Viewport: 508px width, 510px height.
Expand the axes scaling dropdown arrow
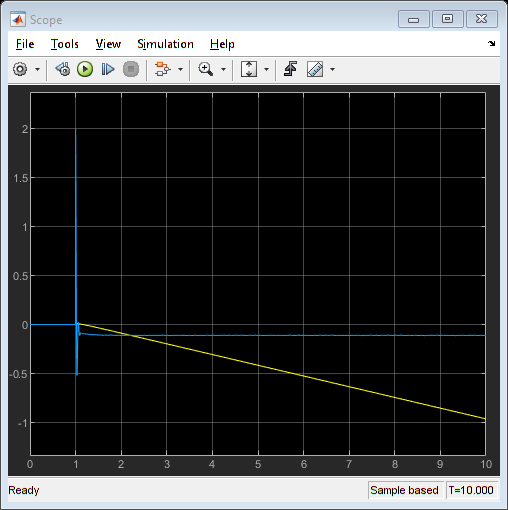266,69
